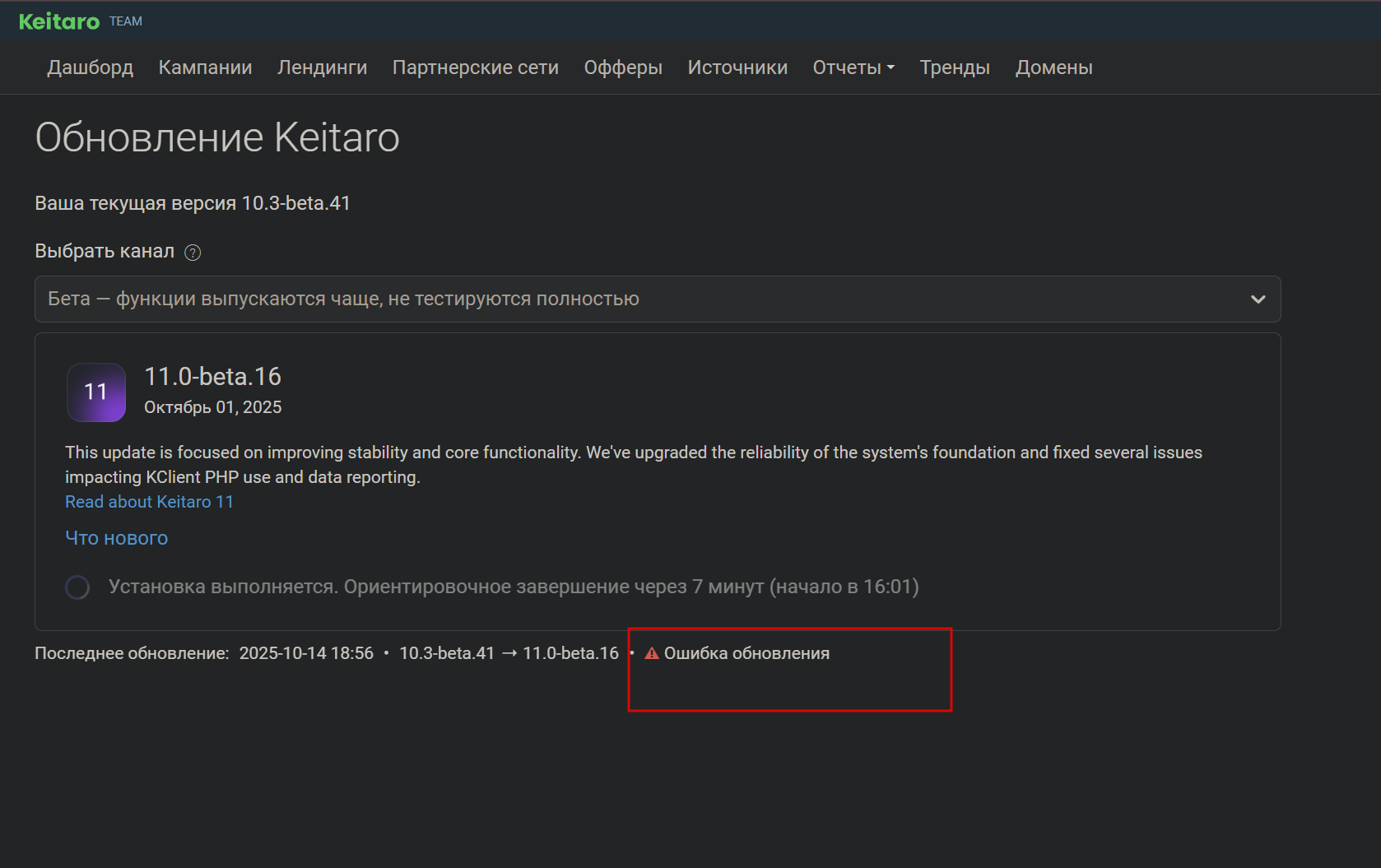Expand the Отчеты dropdown menu

pyautogui.click(x=853, y=67)
